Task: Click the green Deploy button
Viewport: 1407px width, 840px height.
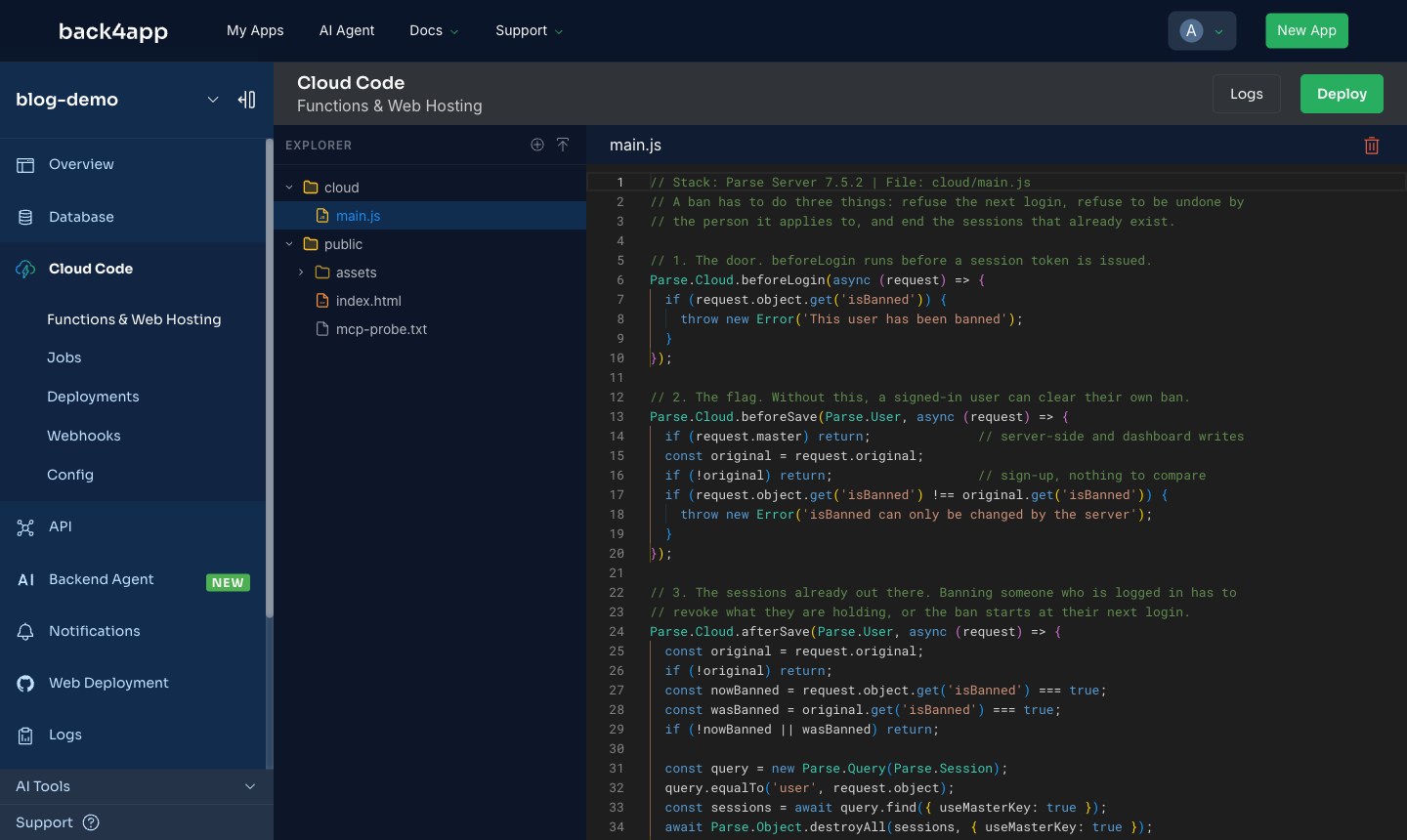Action: [x=1342, y=94]
